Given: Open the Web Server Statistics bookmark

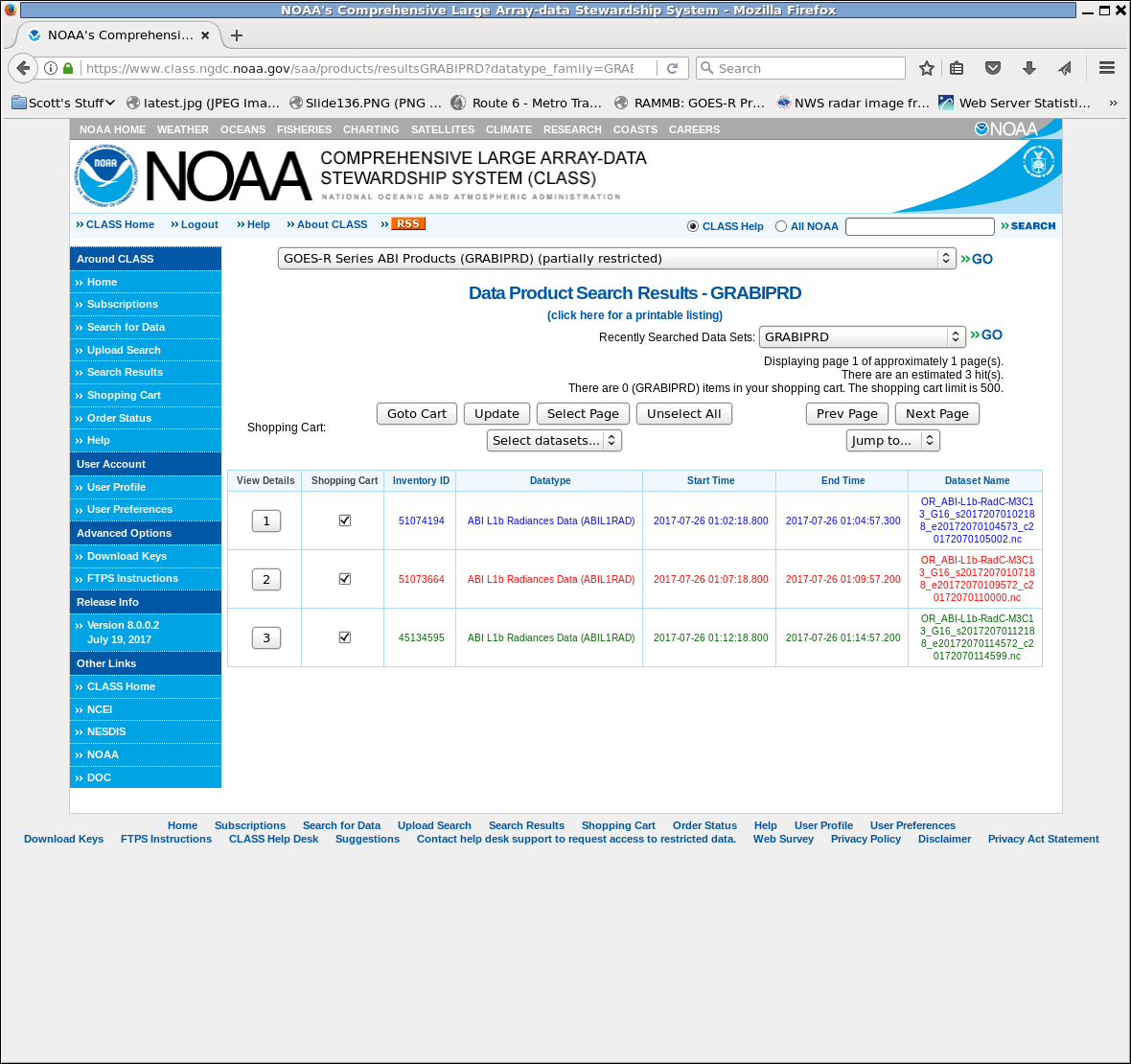Looking at the screenshot, I should 1014,104.
